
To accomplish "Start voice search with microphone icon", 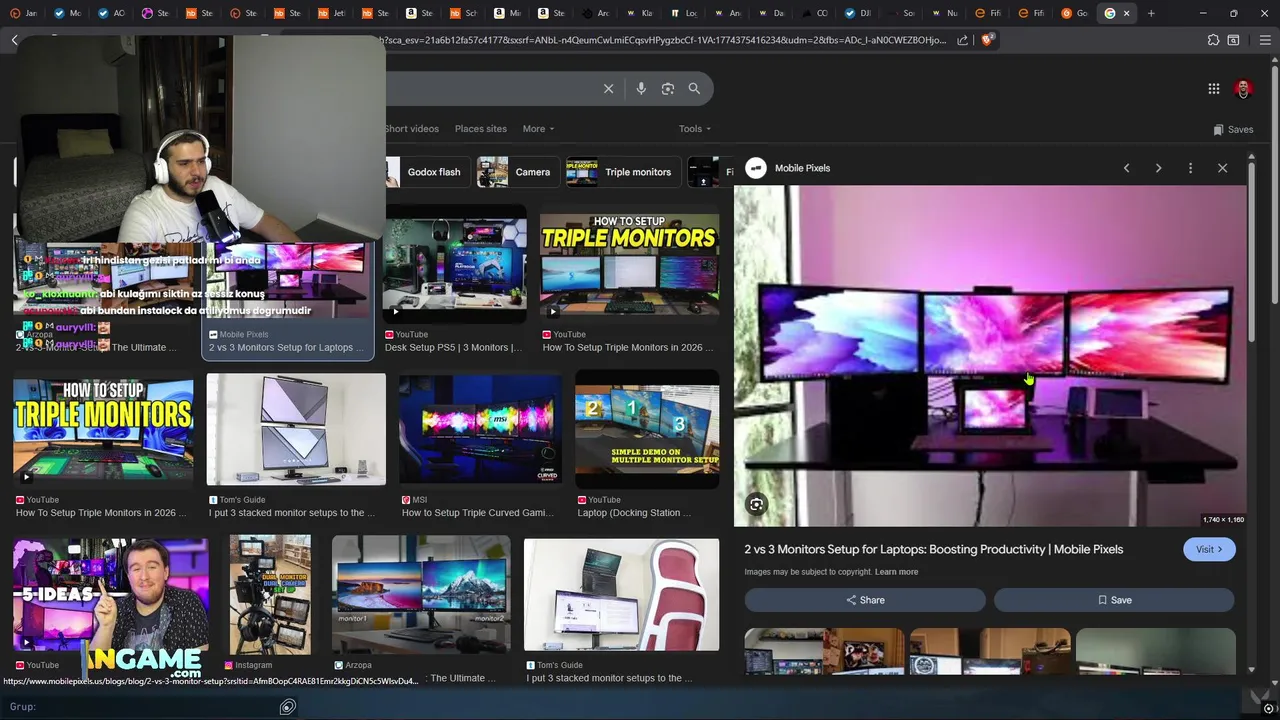I will click(641, 89).
